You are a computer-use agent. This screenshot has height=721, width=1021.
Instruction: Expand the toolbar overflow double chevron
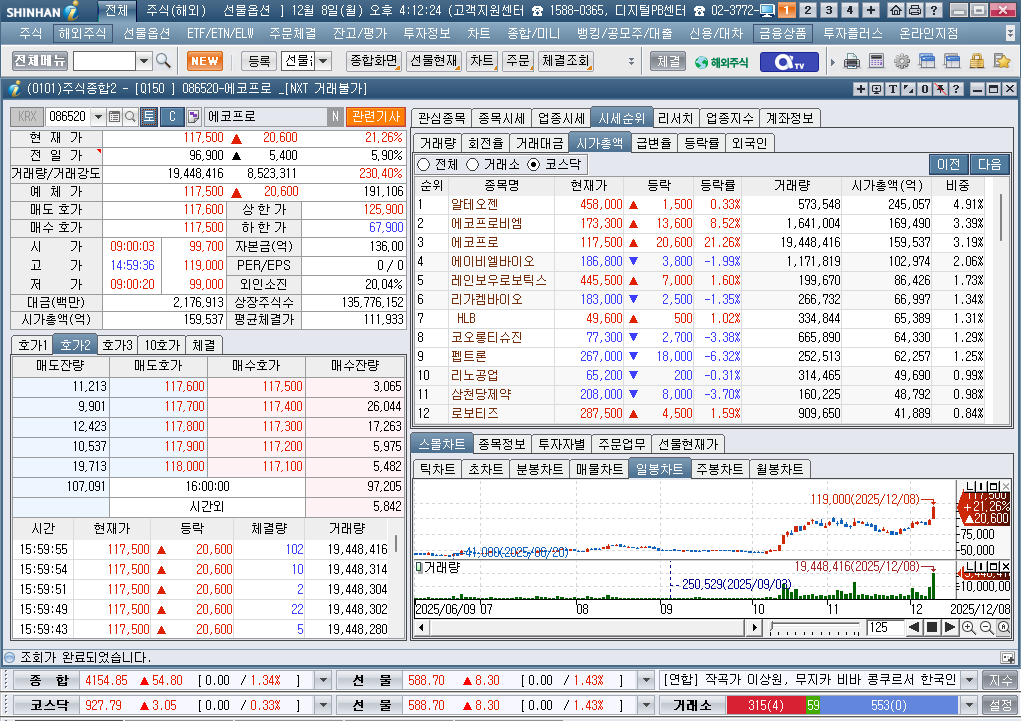pyautogui.click(x=631, y=61)
